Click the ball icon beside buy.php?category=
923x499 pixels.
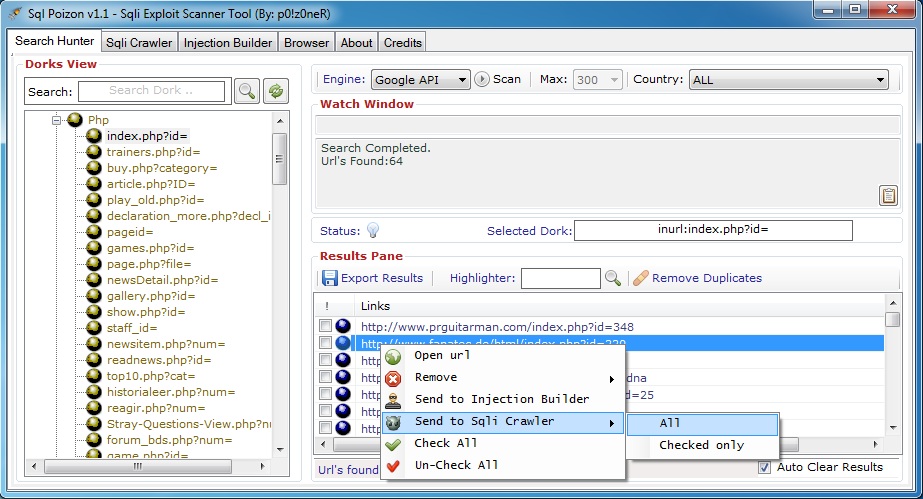94,168
